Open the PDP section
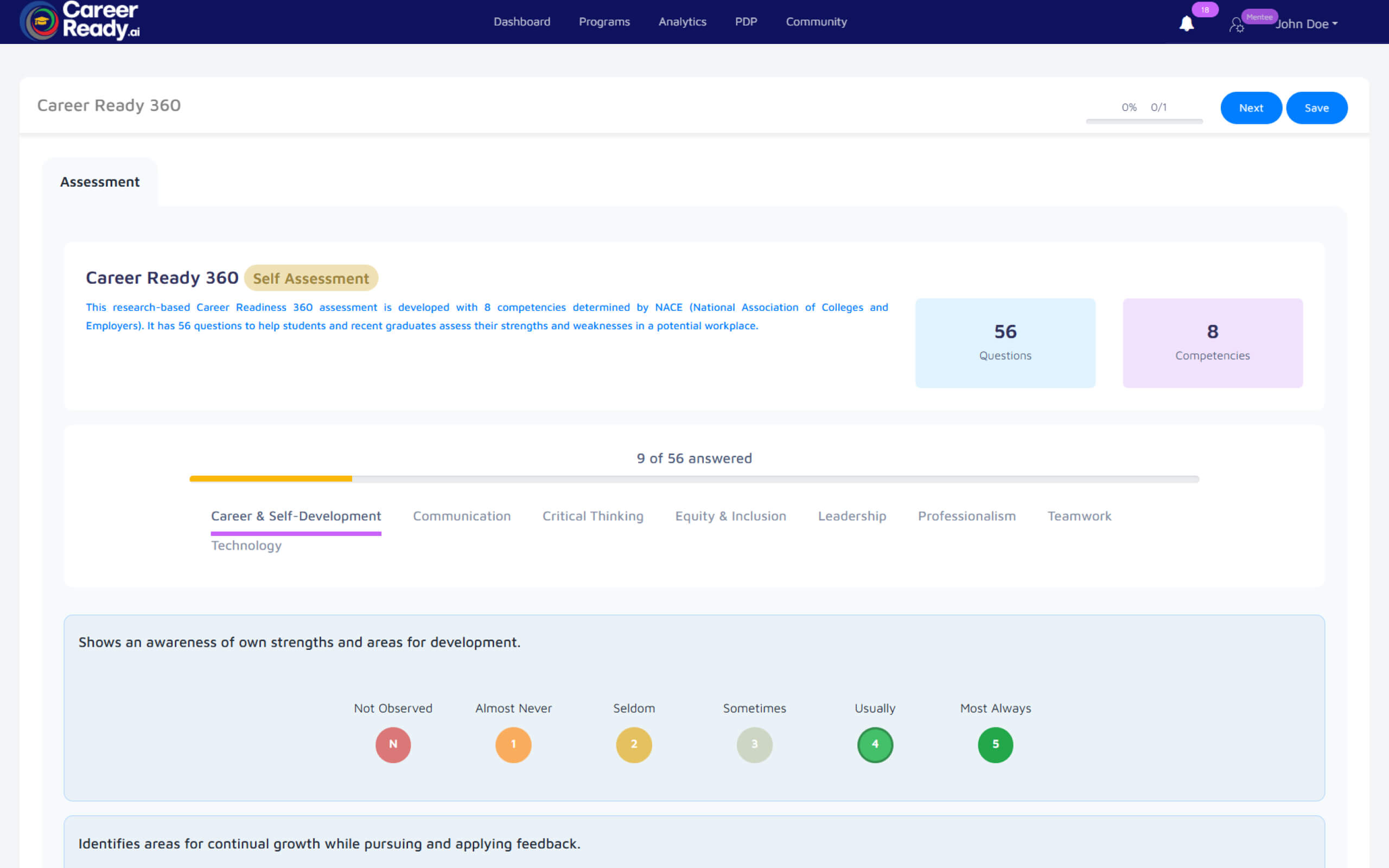The height and width of the screenshot is (868, 1389). [x=746, y=22]
